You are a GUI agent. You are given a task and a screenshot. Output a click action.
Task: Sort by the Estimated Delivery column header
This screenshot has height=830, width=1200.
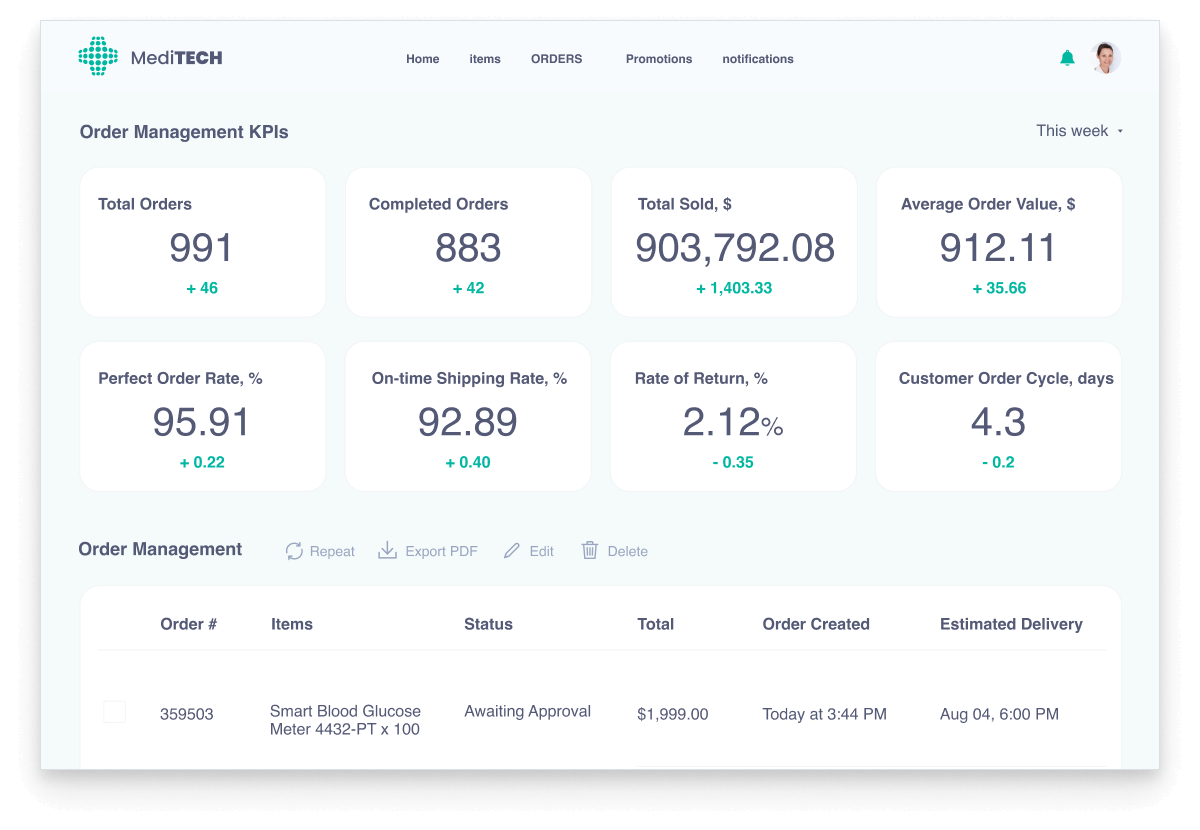point(1010,624)
